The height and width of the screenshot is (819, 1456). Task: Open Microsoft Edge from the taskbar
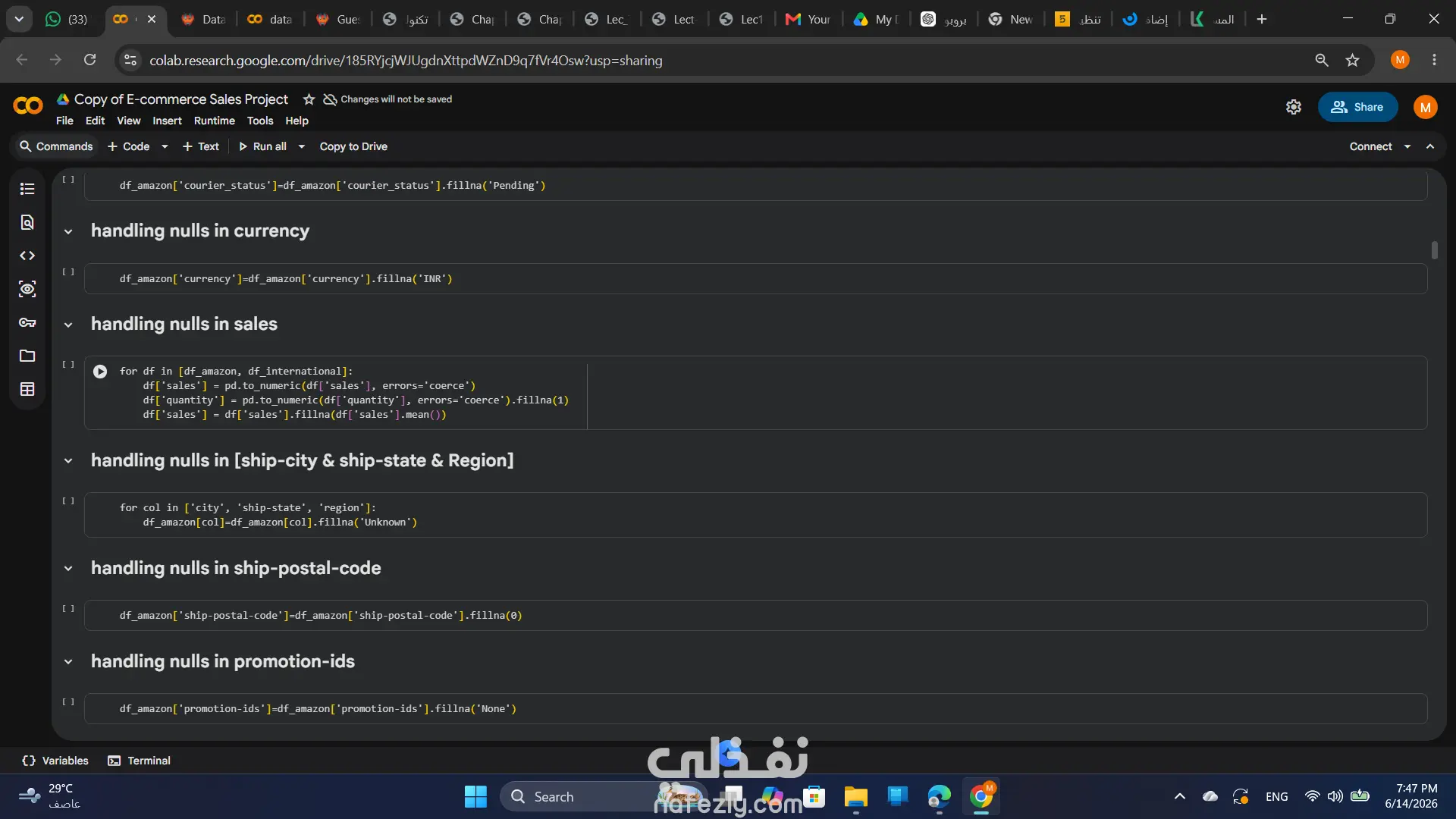(x=939, y=796)
